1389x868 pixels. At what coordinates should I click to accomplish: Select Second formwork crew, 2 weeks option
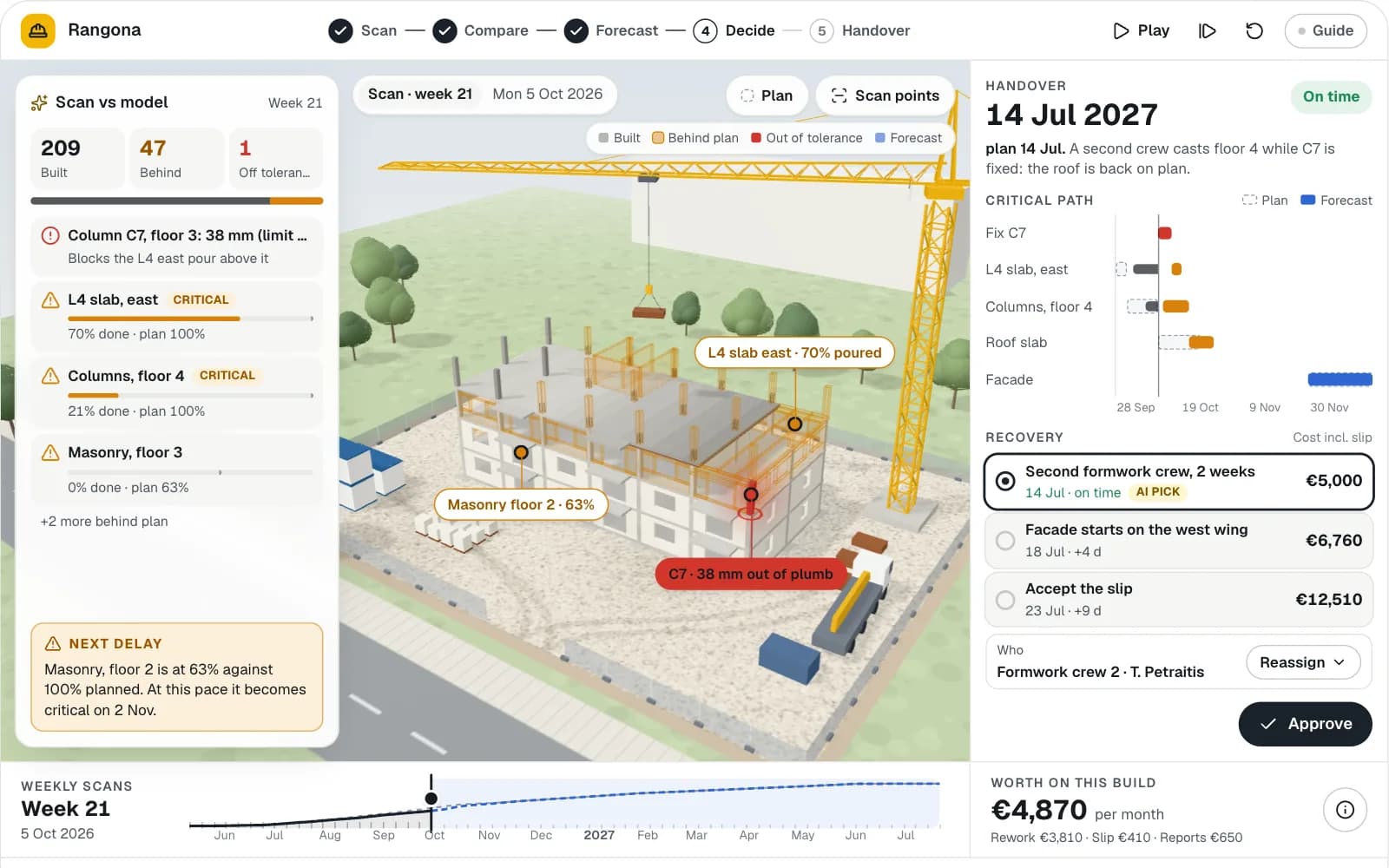[1179, 481]
